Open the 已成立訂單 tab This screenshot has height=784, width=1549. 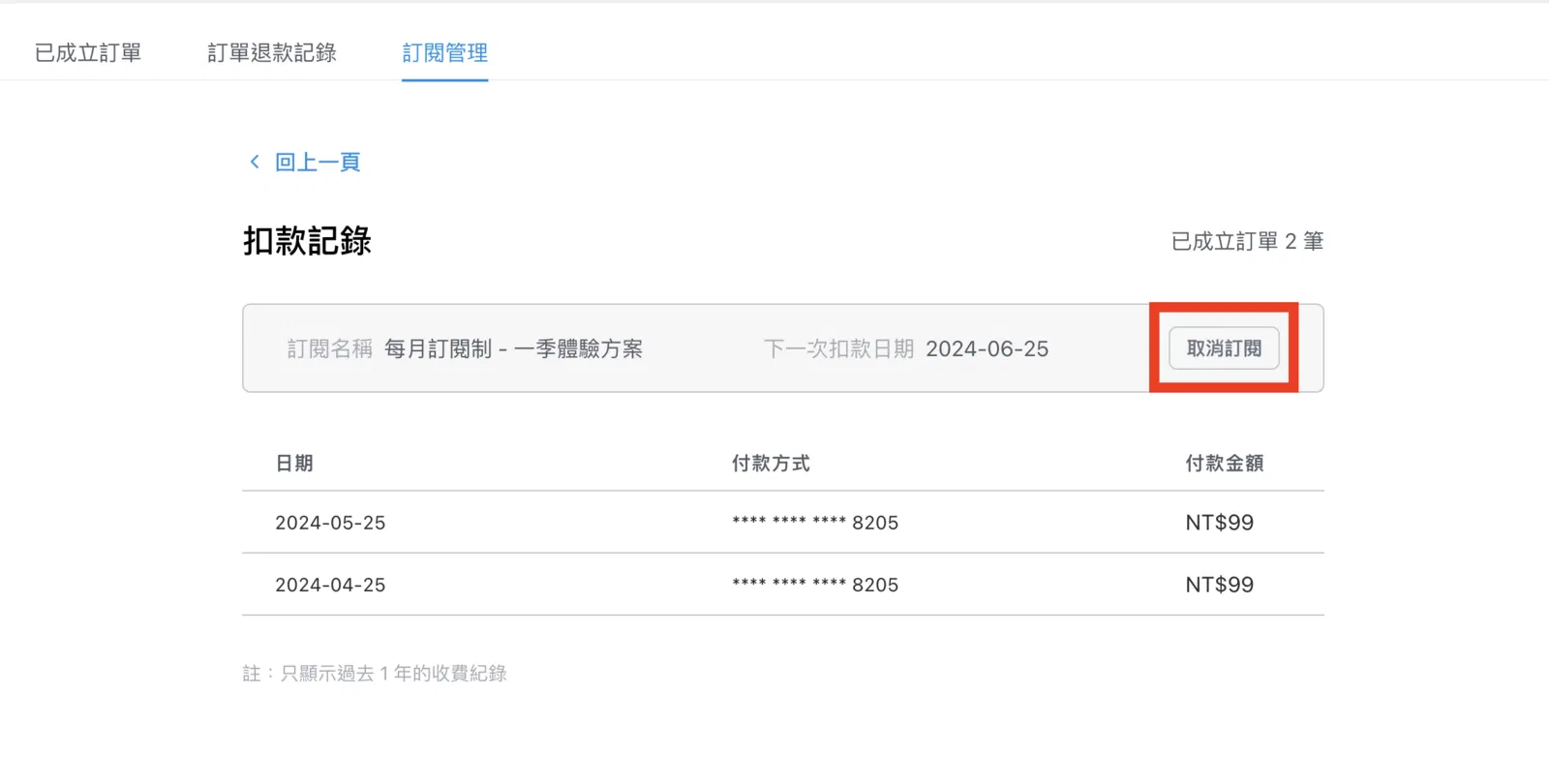88,53
